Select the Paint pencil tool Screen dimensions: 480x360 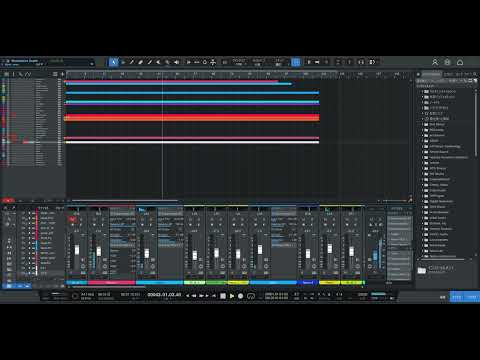click(150, 62)
